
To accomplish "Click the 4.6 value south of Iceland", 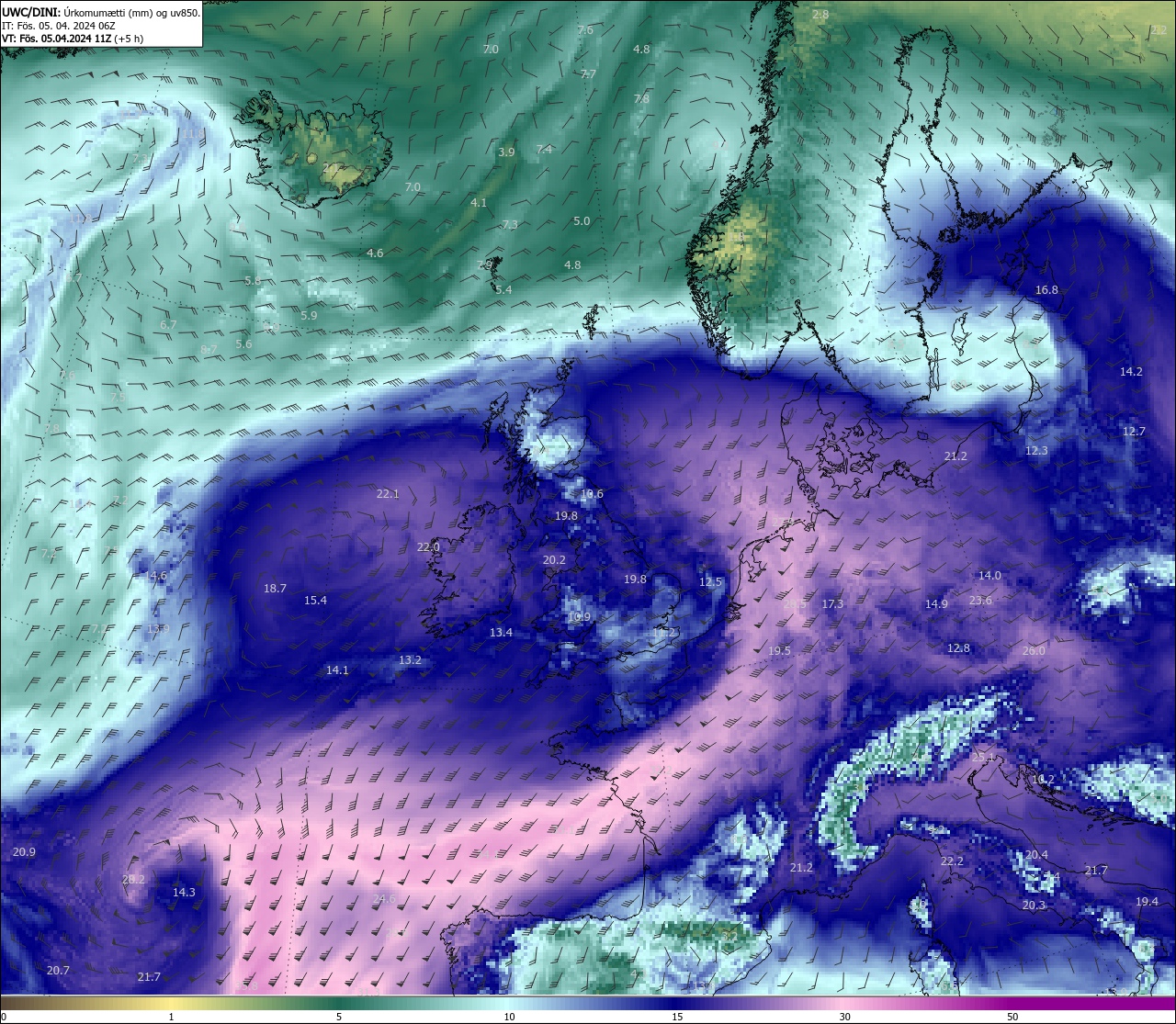I will [x=375, y=253].
